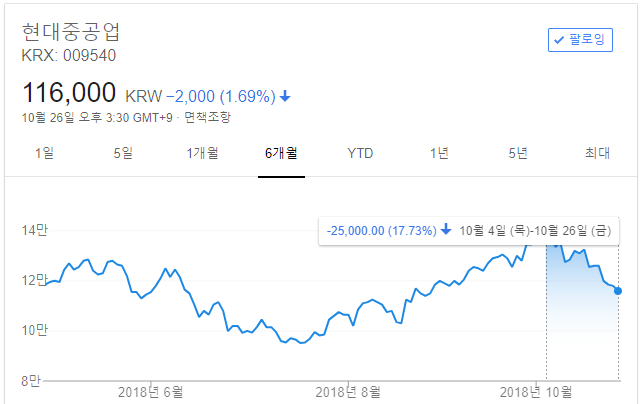The image size is (640, 404).
Task: Select the 6개월 chart range
Action: tap(281, 153)
